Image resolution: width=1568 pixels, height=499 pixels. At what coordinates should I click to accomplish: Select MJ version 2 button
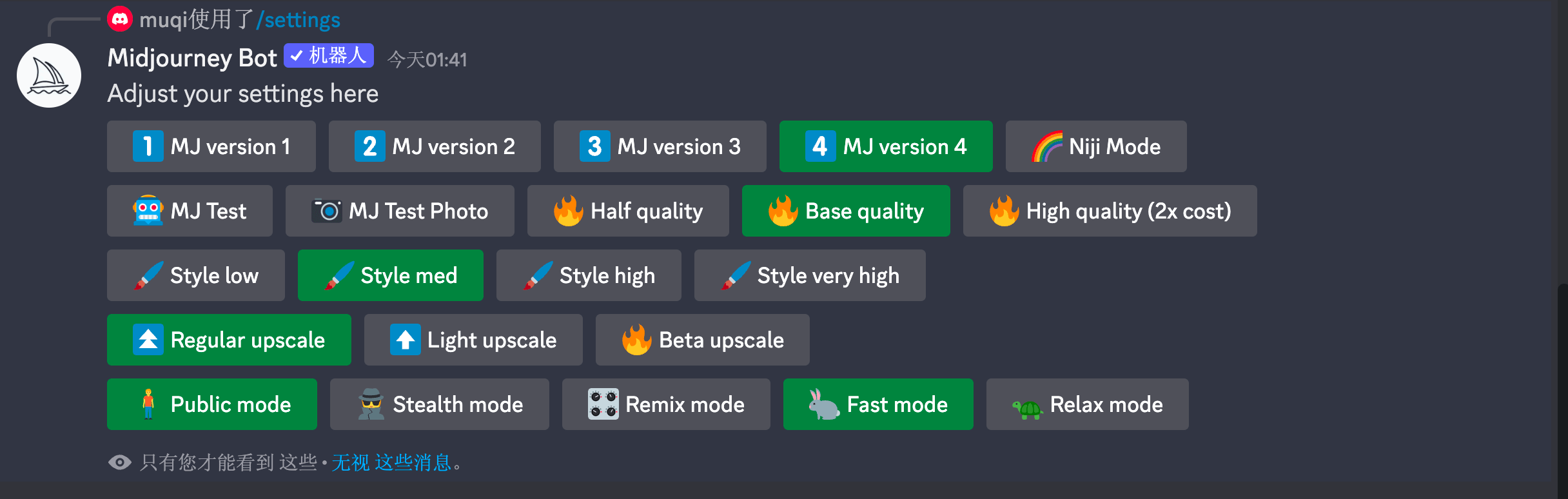pyautogui.click(x=435, y=146)
